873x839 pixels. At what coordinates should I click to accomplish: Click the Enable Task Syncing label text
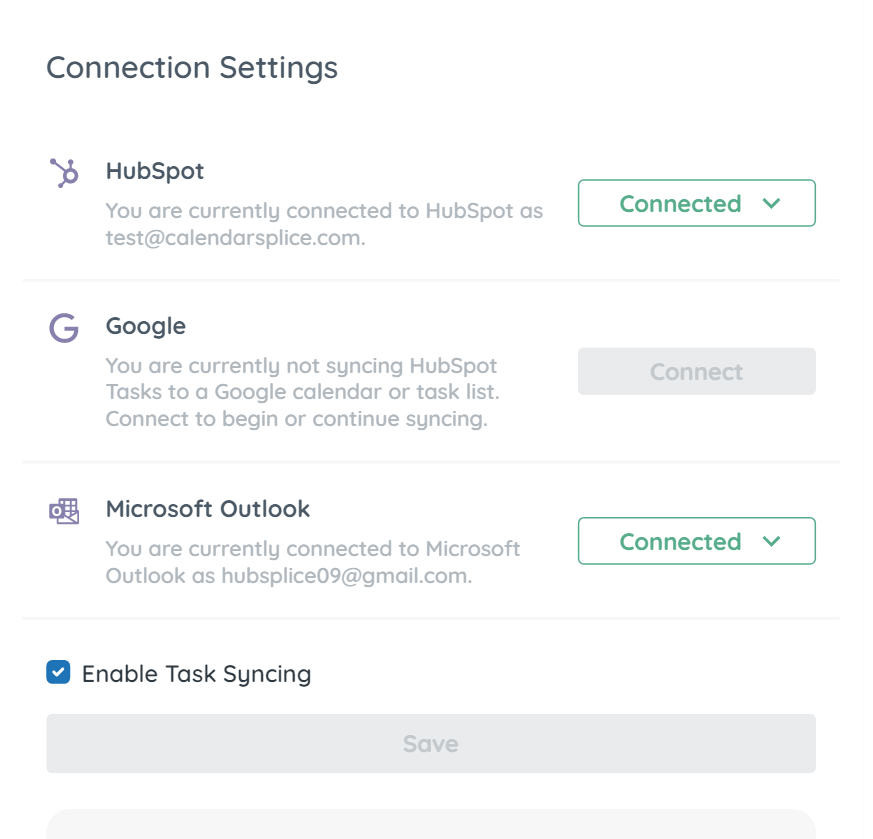197,674
